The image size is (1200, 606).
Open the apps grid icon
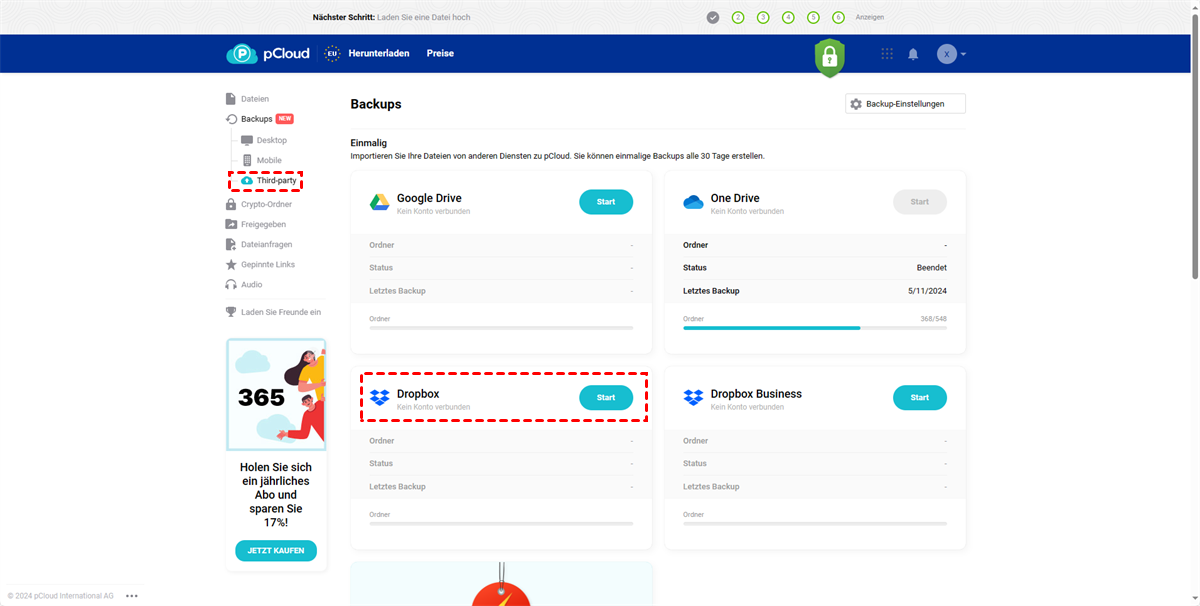pos(887,54)
